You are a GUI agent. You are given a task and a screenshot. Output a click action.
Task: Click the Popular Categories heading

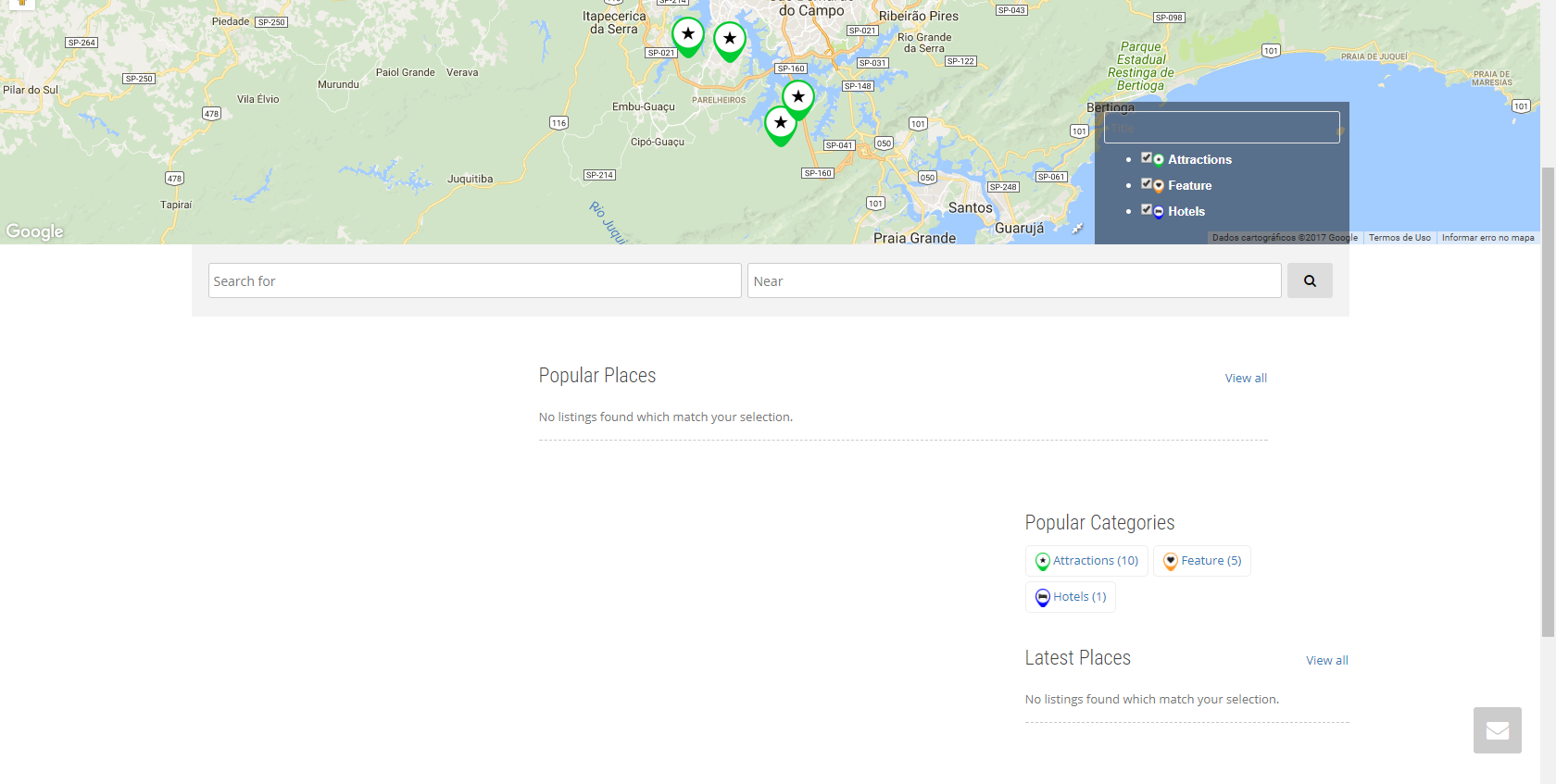click(x=1099, y=523)
